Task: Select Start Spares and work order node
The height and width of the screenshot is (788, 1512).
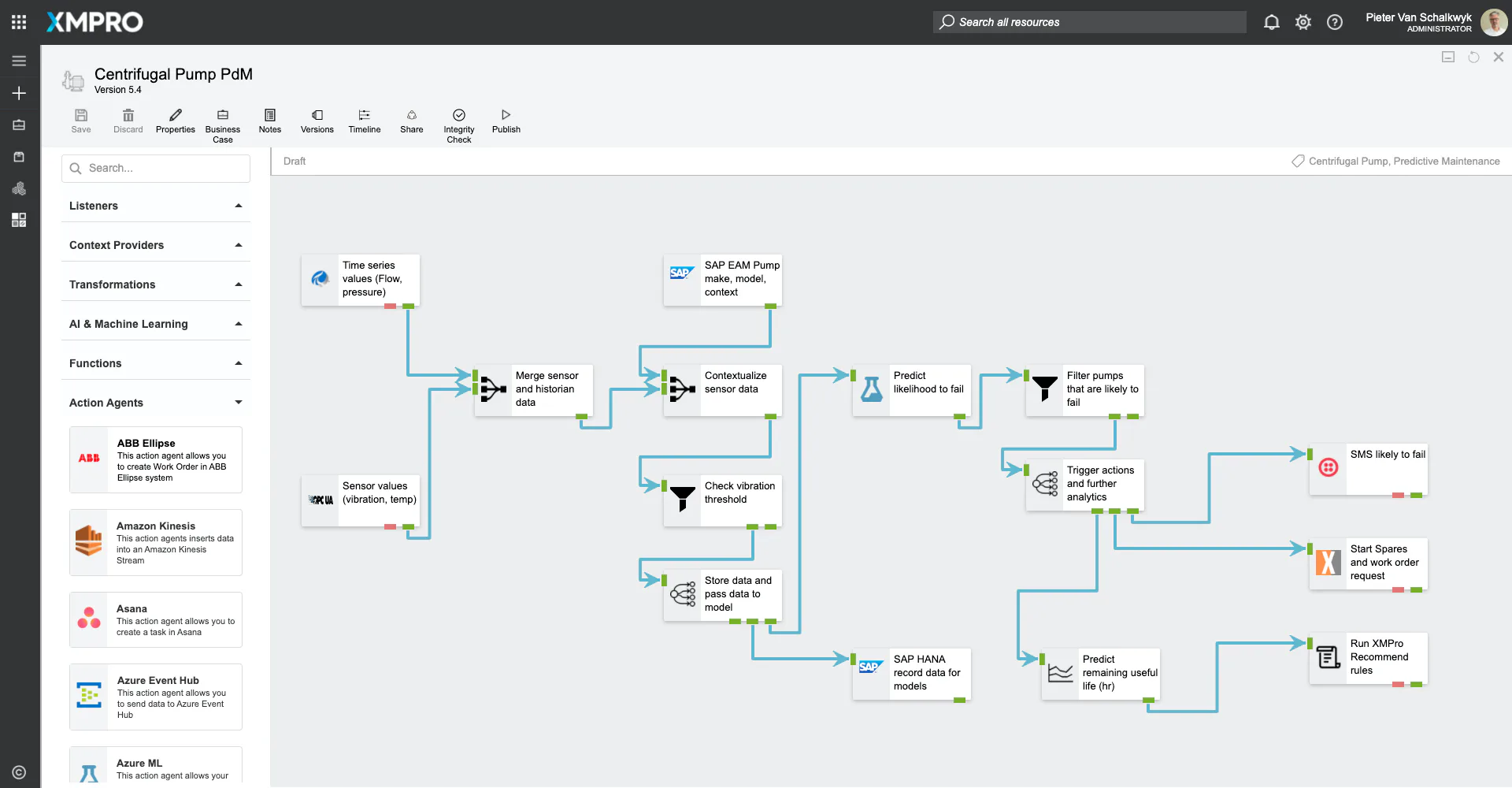Action: coord(1368,564)
